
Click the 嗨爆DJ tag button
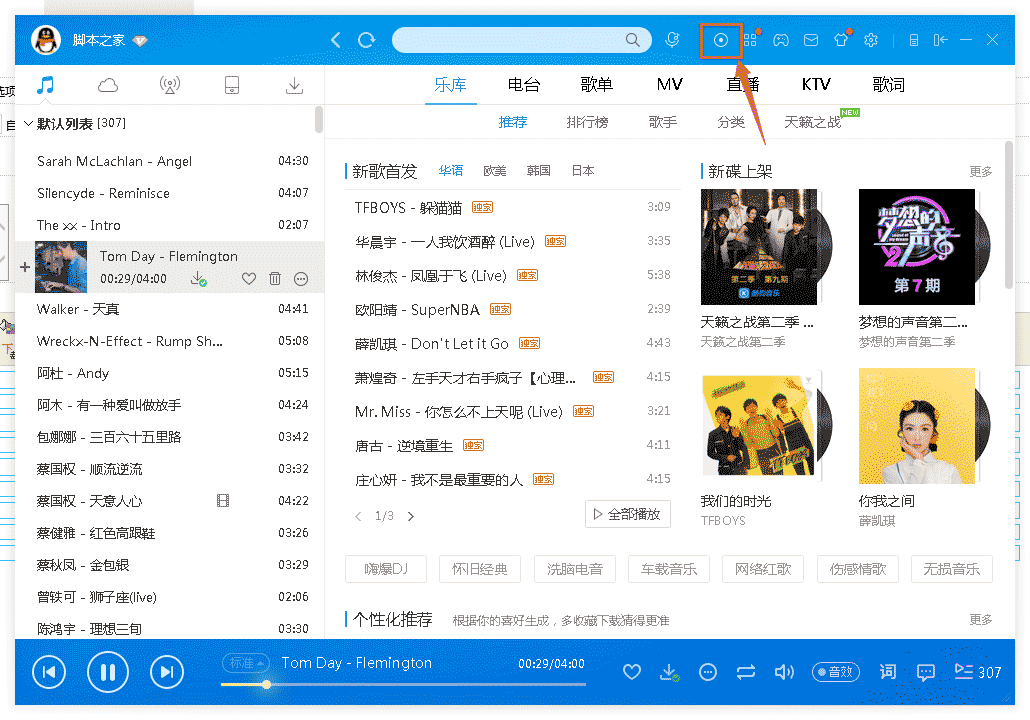(386, 569)
